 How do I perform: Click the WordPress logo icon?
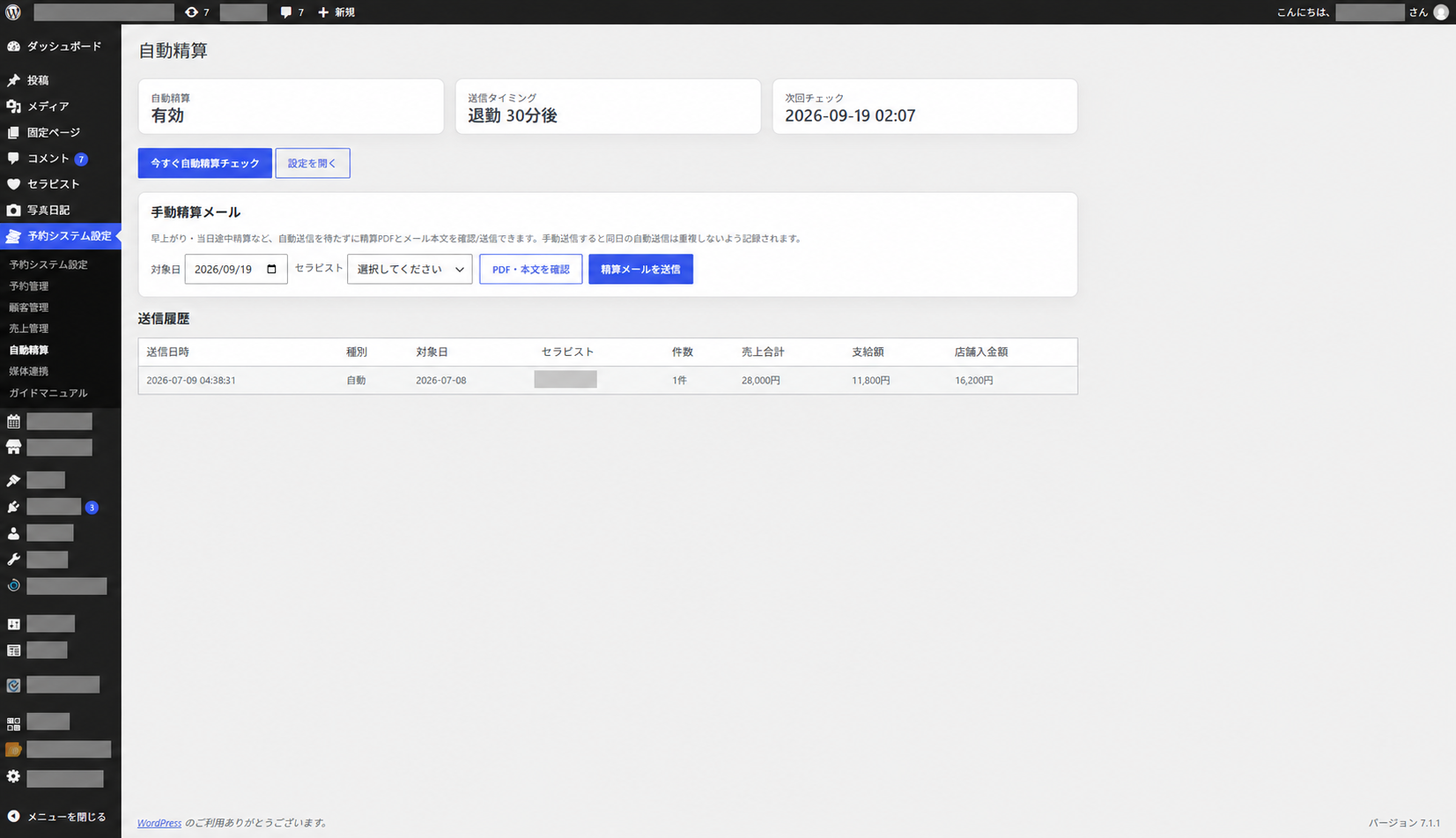tap(13, 12)
